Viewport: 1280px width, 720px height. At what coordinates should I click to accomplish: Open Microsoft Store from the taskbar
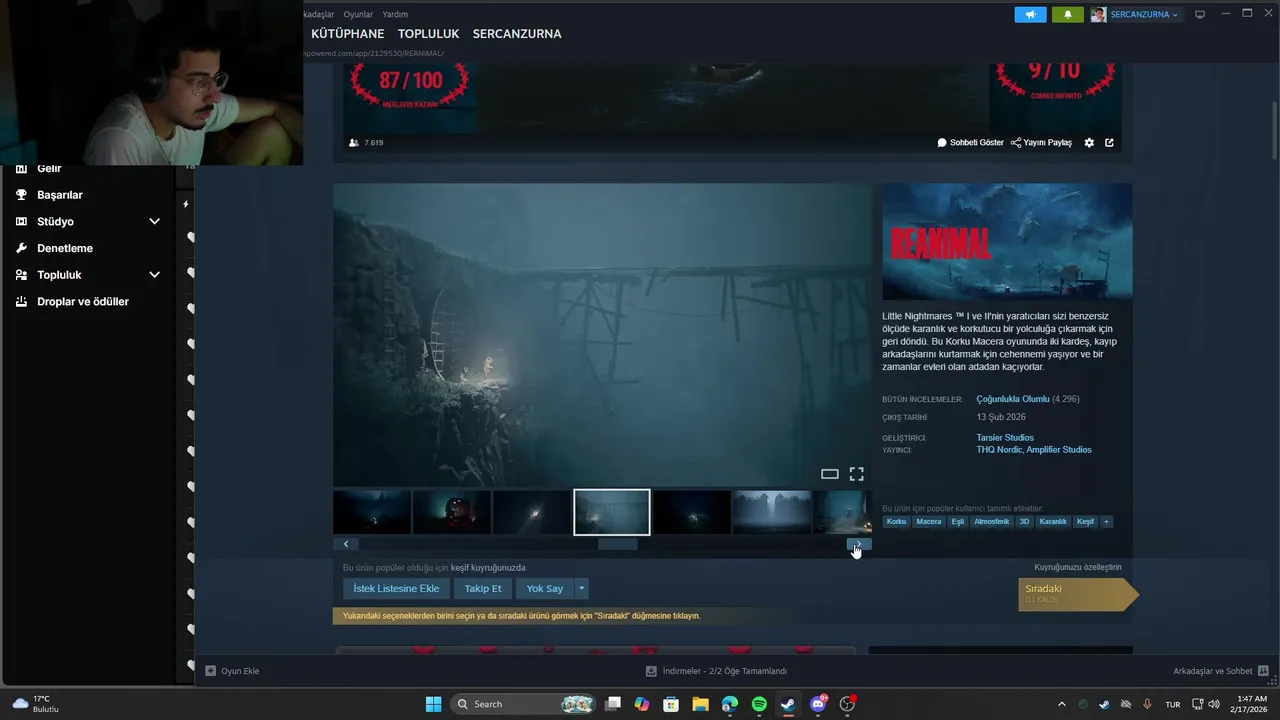coord(671,704)
